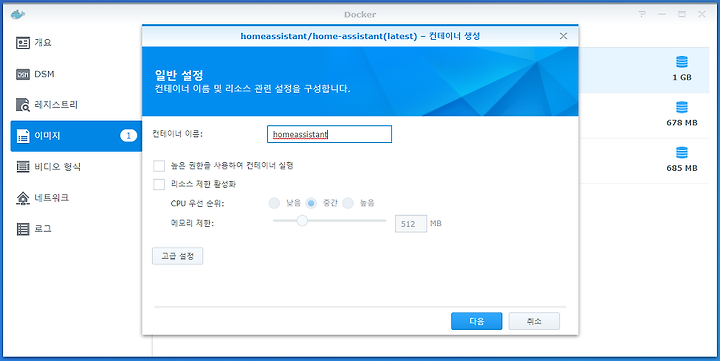Click the 일반 설정 heading text
This screenshot has height=361, width=720.
pos(180,75)
